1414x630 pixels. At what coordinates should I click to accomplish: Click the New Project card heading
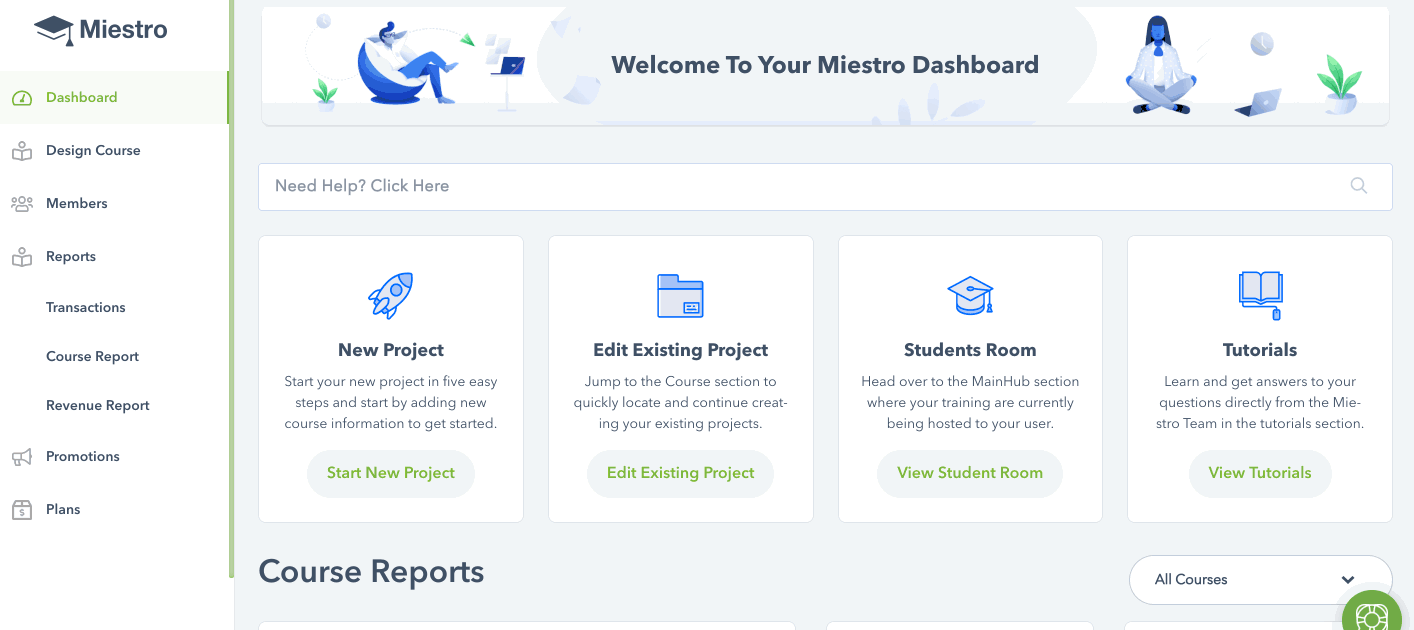click(x=391, y=351)
